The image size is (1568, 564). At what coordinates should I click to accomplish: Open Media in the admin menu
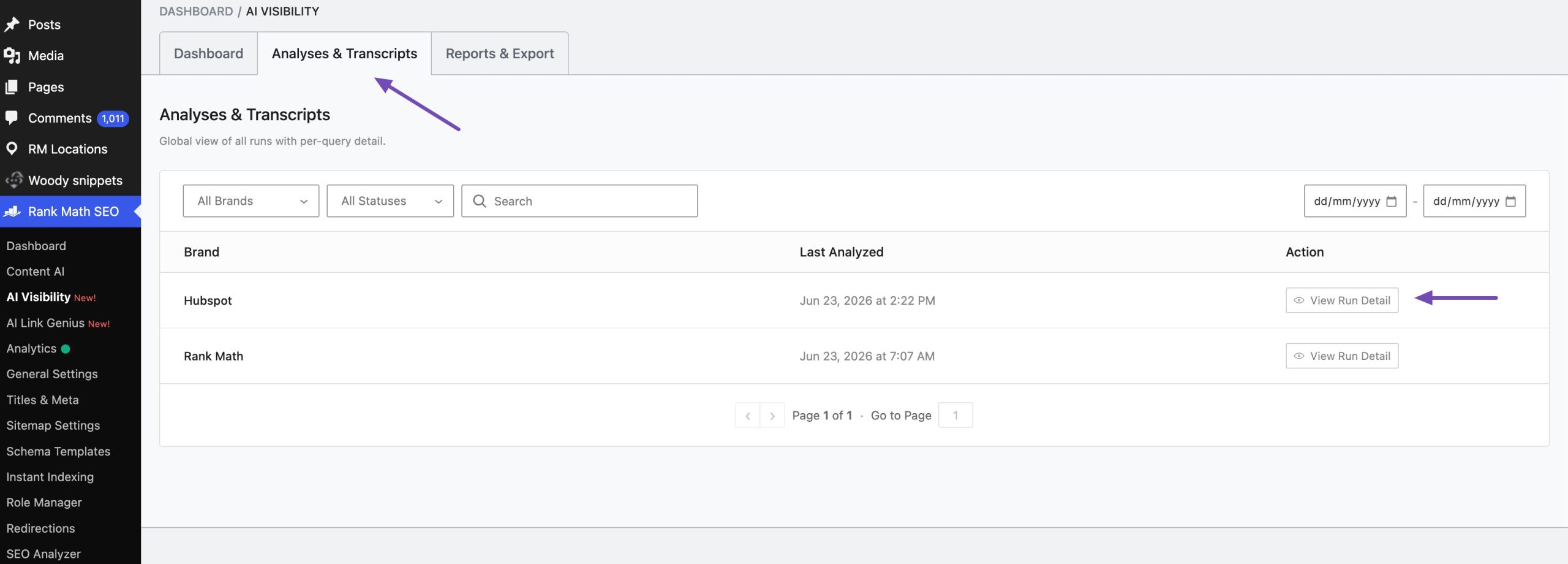click(46, 56)
